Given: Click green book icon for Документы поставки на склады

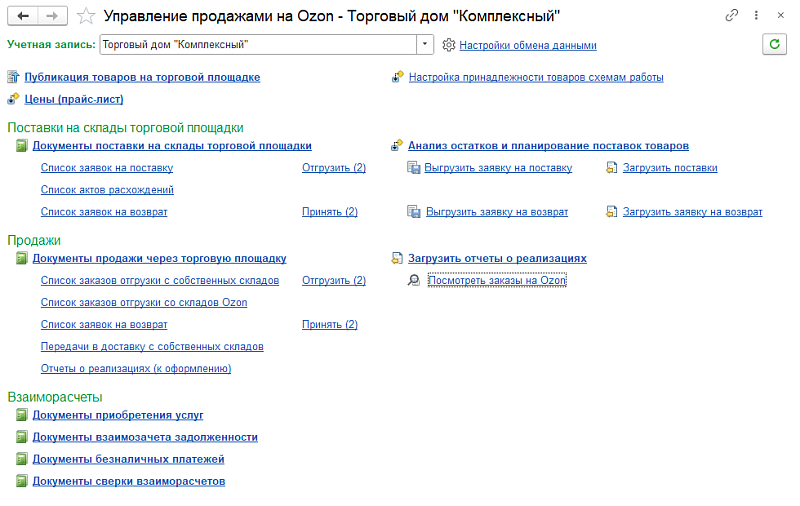Looking at the screenshot, I should (21, 146).
